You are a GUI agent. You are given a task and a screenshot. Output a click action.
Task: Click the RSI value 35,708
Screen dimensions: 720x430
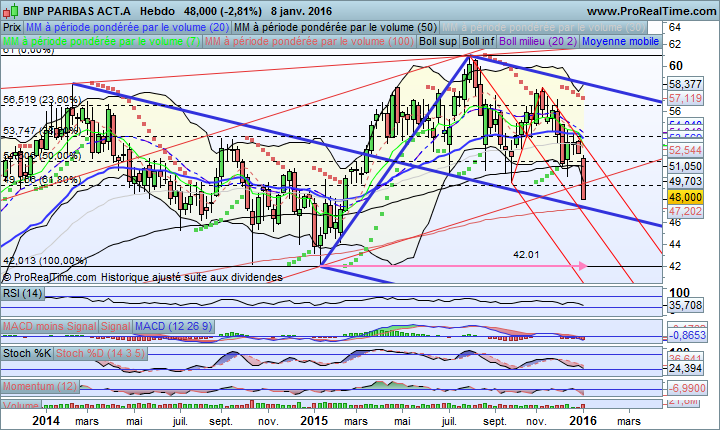pos(685,305)
